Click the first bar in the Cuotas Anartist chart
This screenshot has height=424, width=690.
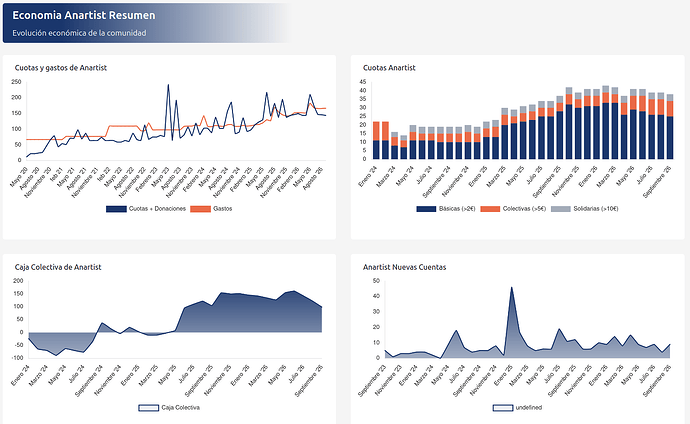click(x=376, y=140)
